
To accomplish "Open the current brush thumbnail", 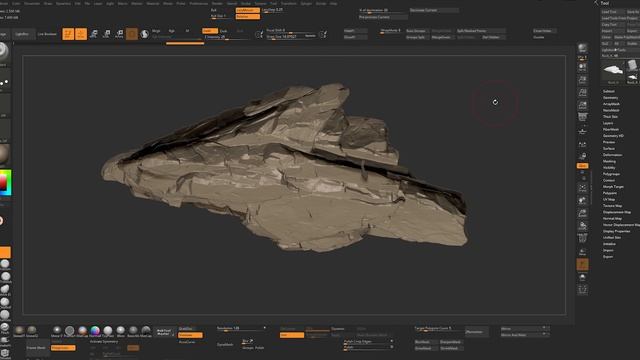I will [4, 53].
